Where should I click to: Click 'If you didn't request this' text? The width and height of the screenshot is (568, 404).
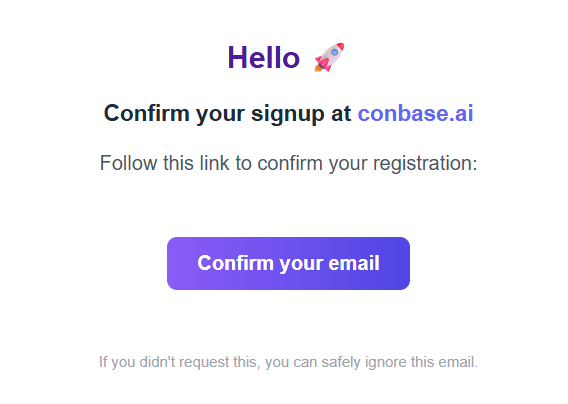pyautogui.click(x=179, y=362)
